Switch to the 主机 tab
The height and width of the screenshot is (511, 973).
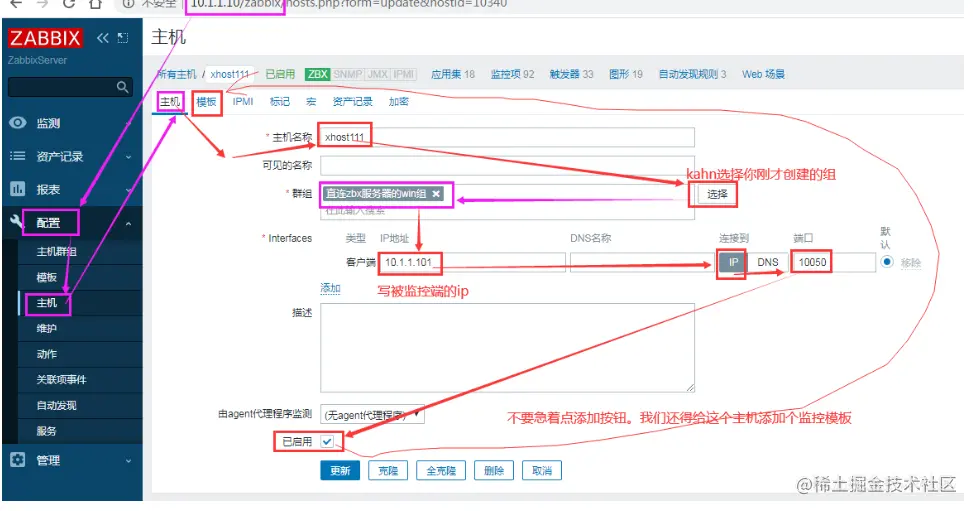pyautogui.click(x=170, y=102)
